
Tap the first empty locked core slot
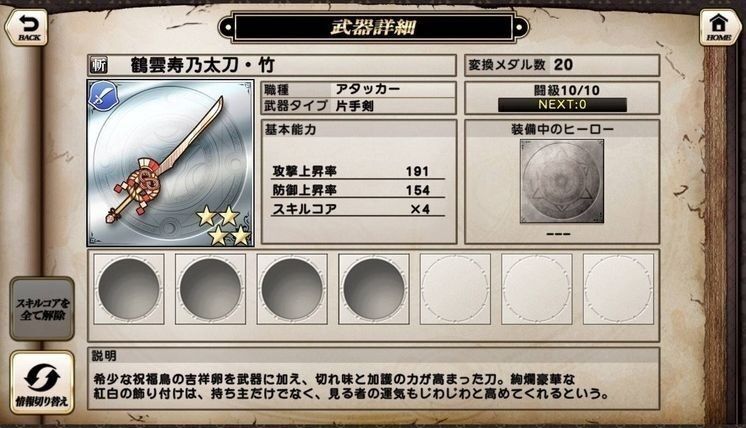[x=455, y=289]
